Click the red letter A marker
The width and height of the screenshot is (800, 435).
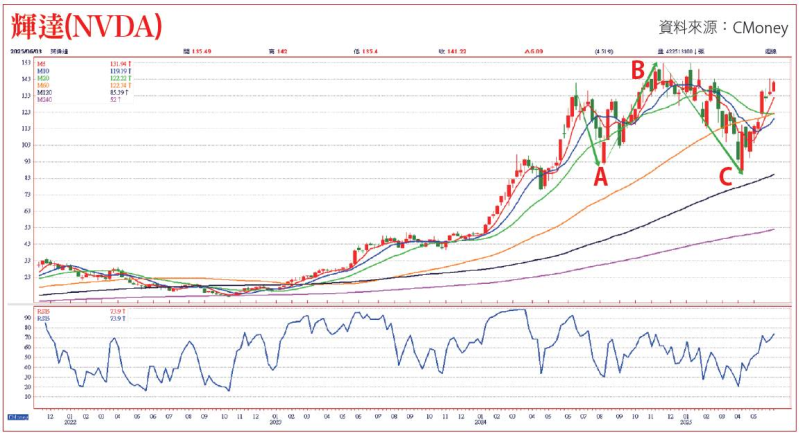coord(600,176)
